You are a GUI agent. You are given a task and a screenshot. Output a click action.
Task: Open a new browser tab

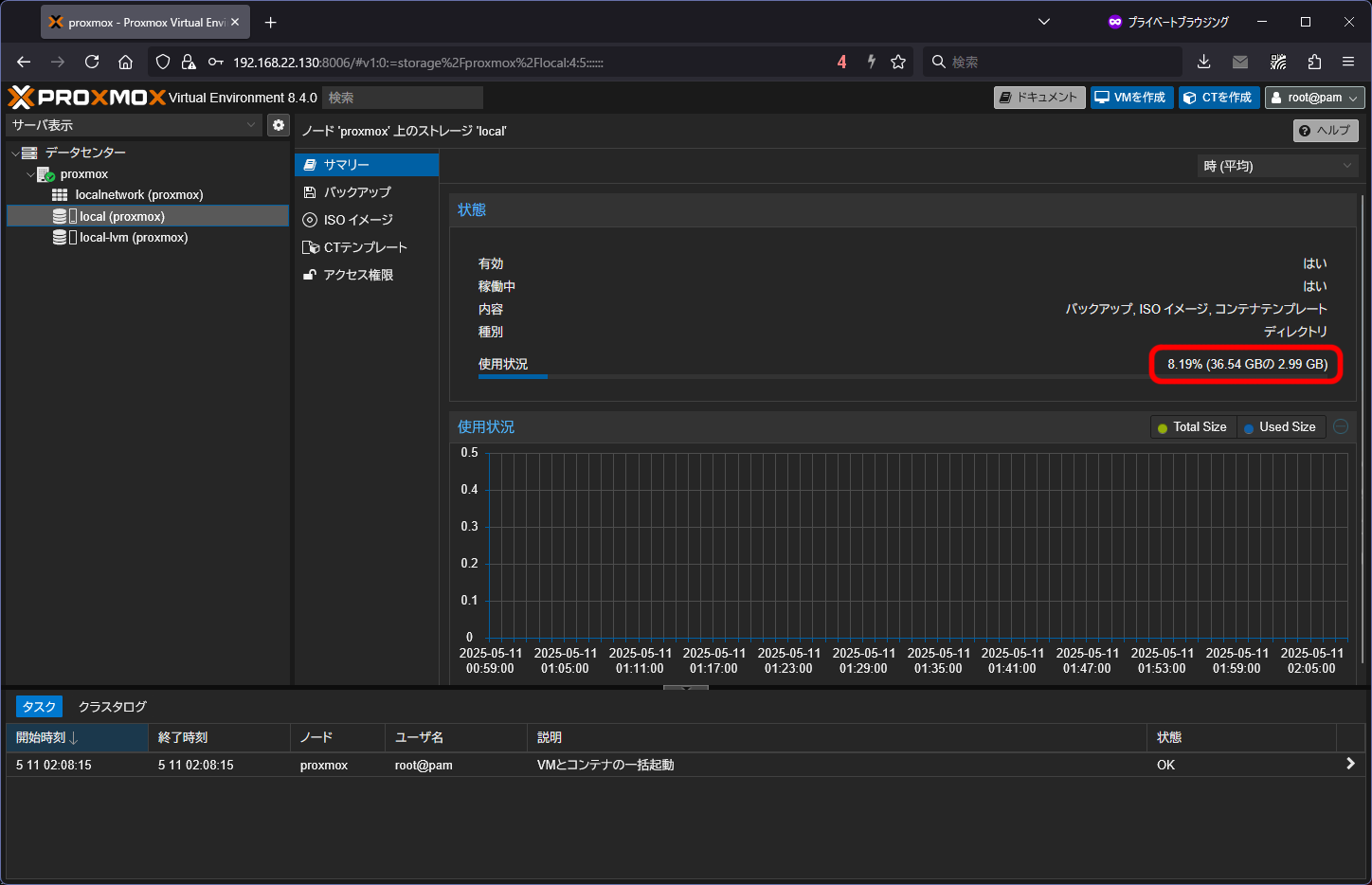271,22
